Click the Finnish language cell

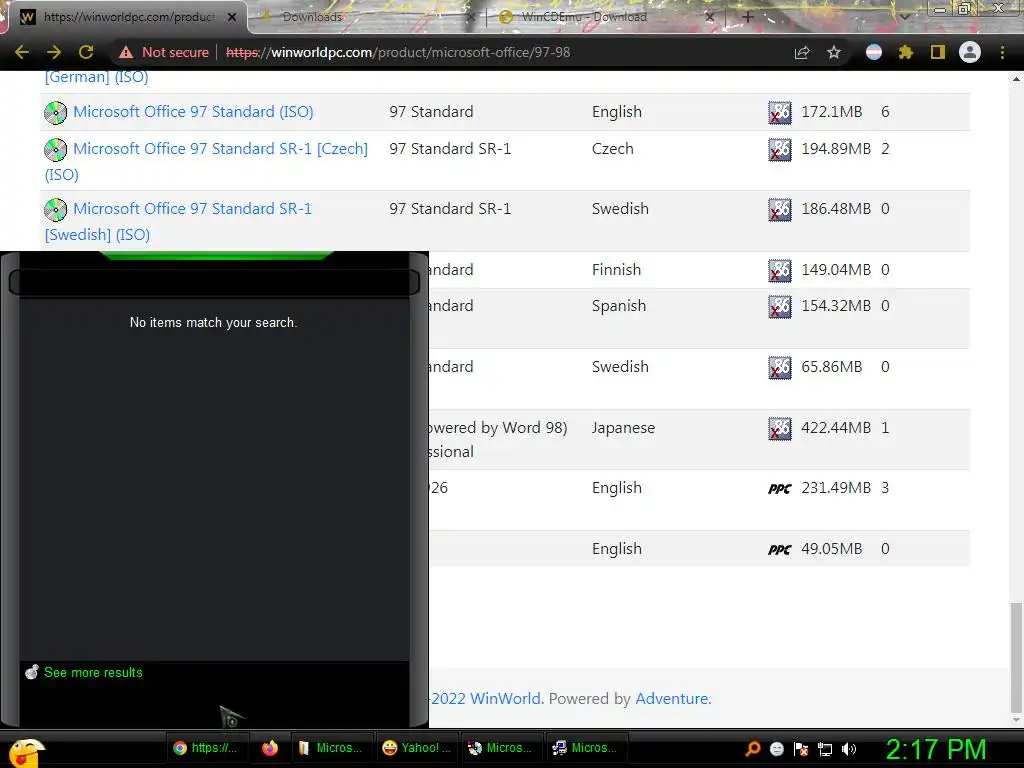tap(616, 270)
